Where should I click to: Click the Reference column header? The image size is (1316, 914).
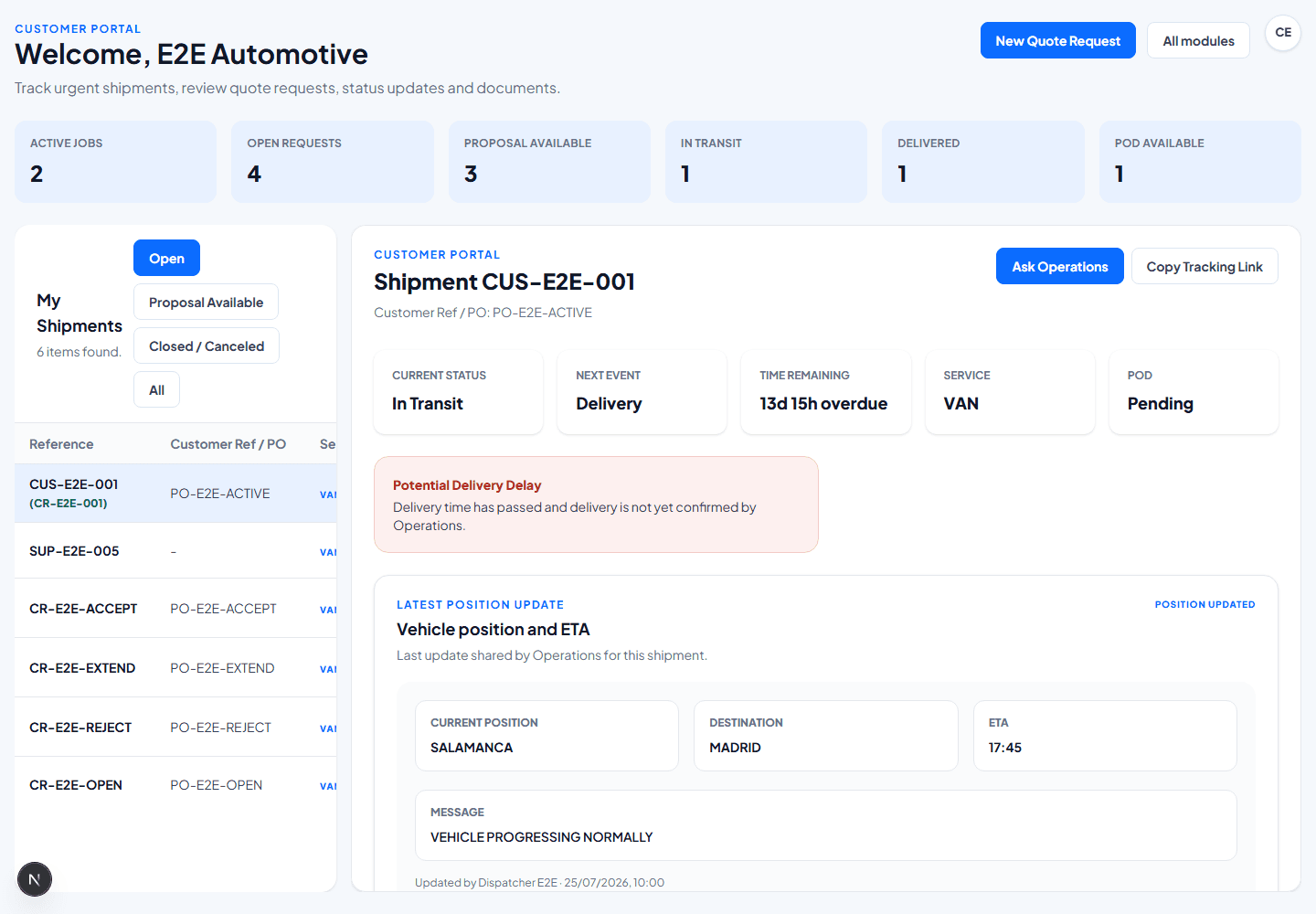pyautogui.click(x=61, y=444)
